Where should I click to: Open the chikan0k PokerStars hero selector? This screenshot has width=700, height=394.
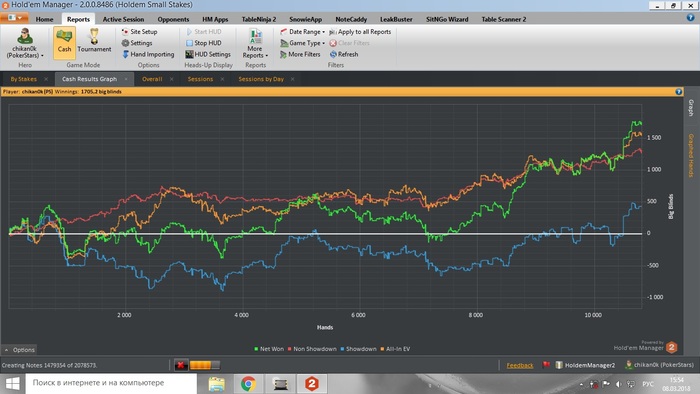[x=25, y=43]
